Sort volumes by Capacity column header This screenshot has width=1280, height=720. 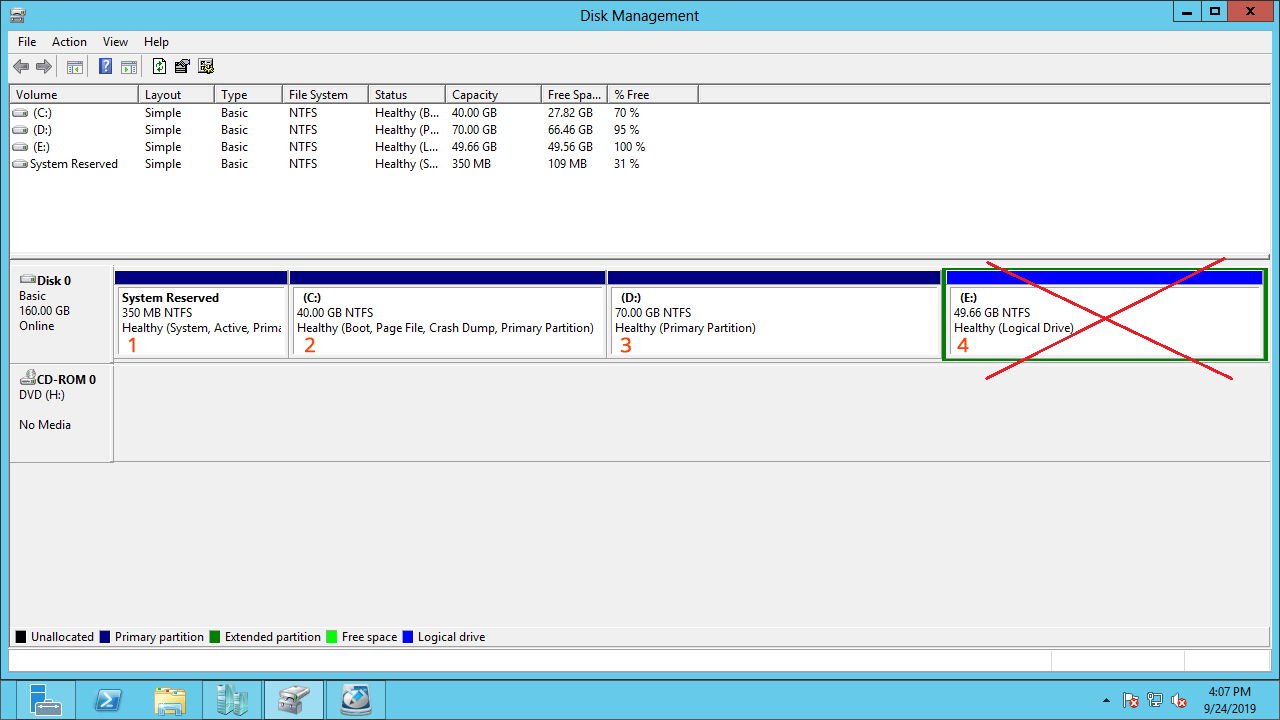point(474,95)
